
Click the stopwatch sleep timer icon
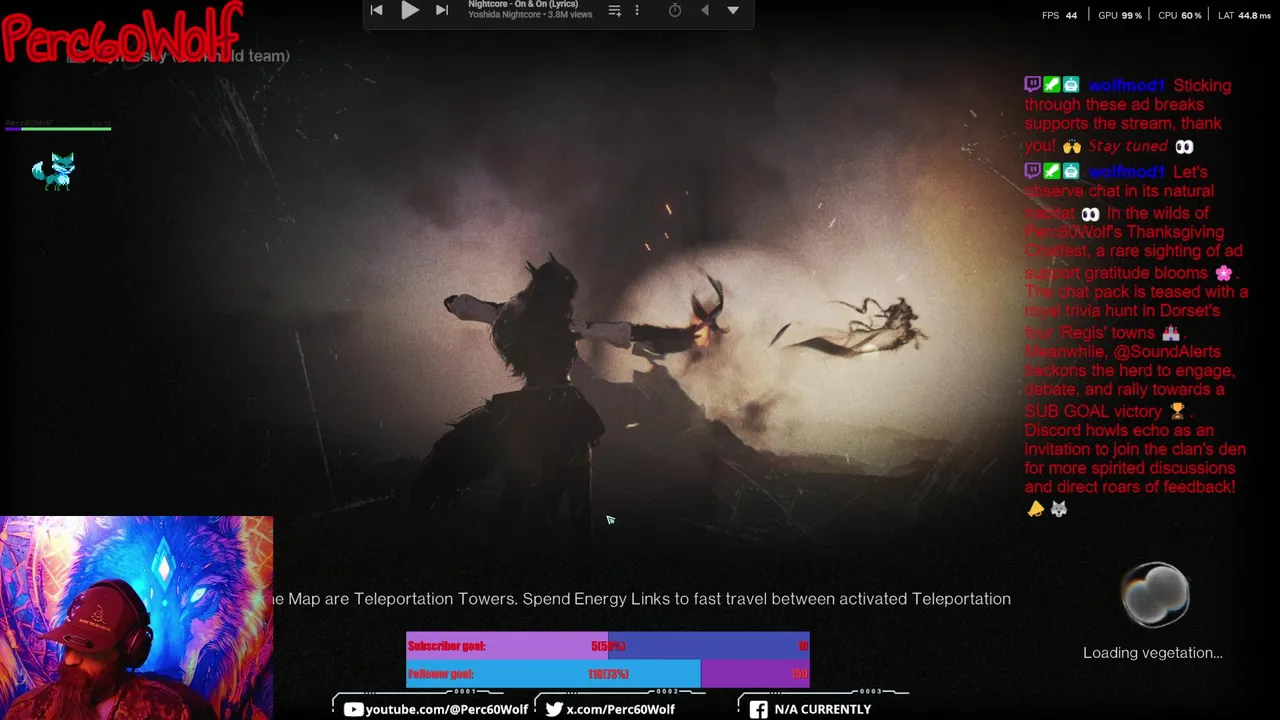click(x=675, y=10)
